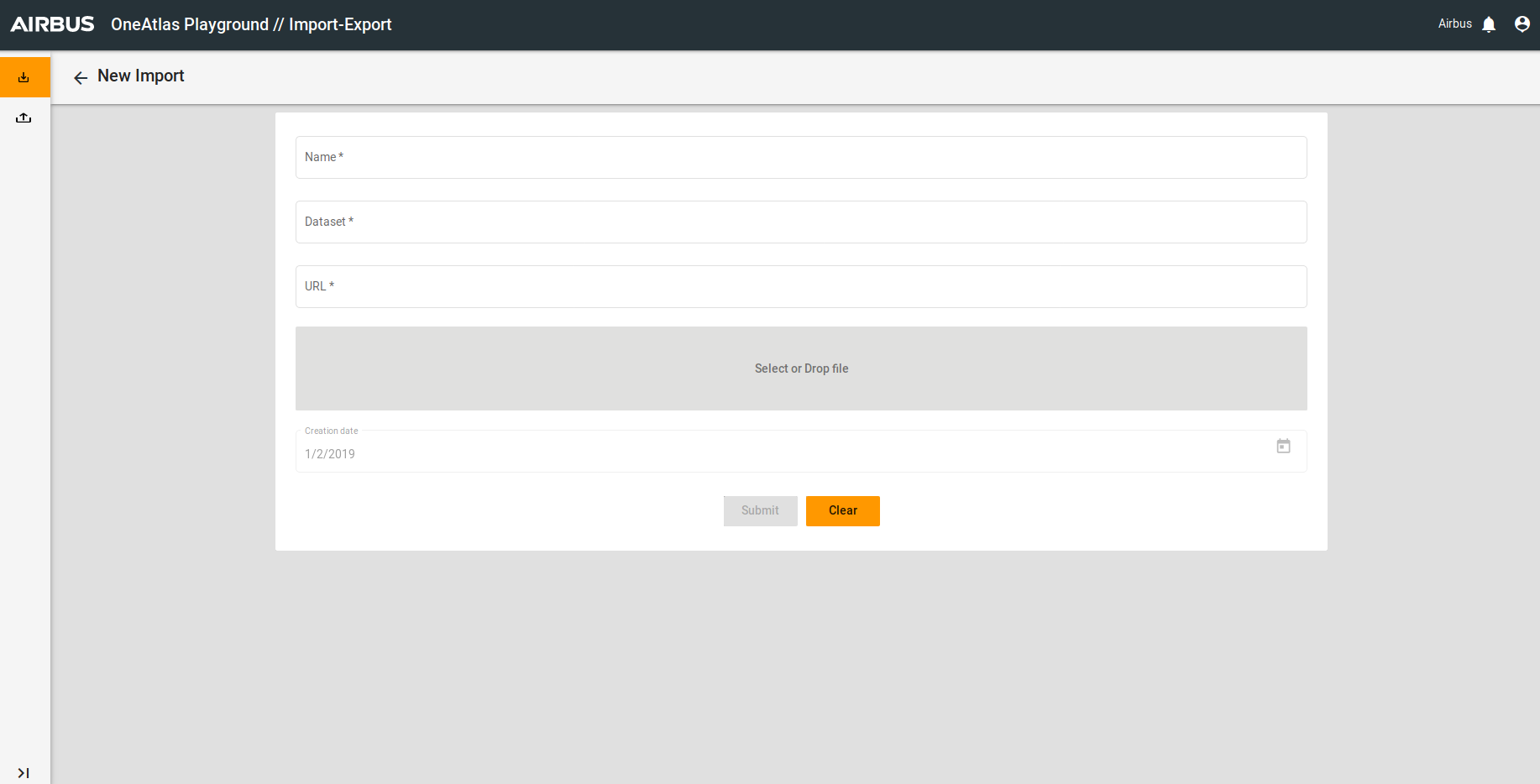
Task: Click the orange Clear button
Action: click(x=843, y=510)
